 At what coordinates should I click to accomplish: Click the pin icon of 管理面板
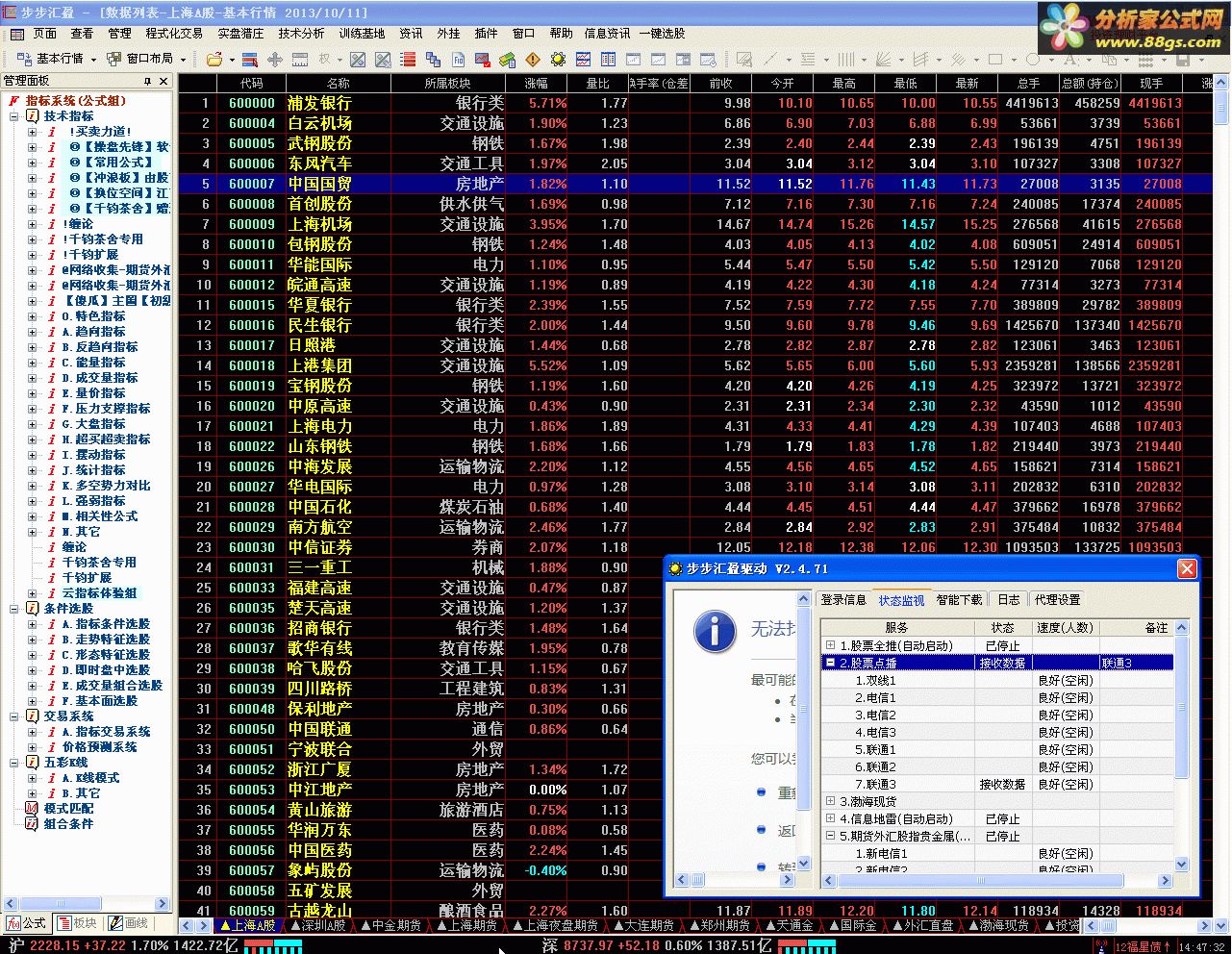click(x=147, y=82)
